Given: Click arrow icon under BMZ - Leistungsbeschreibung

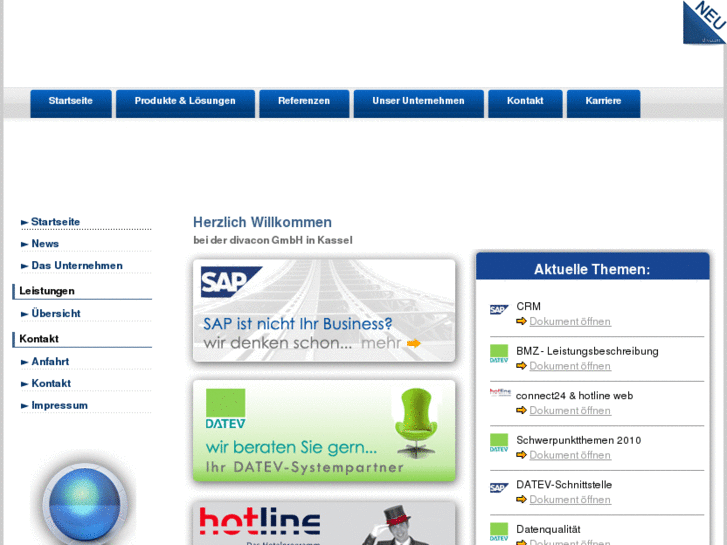Looking at the screenshot, I should (521, 365).
